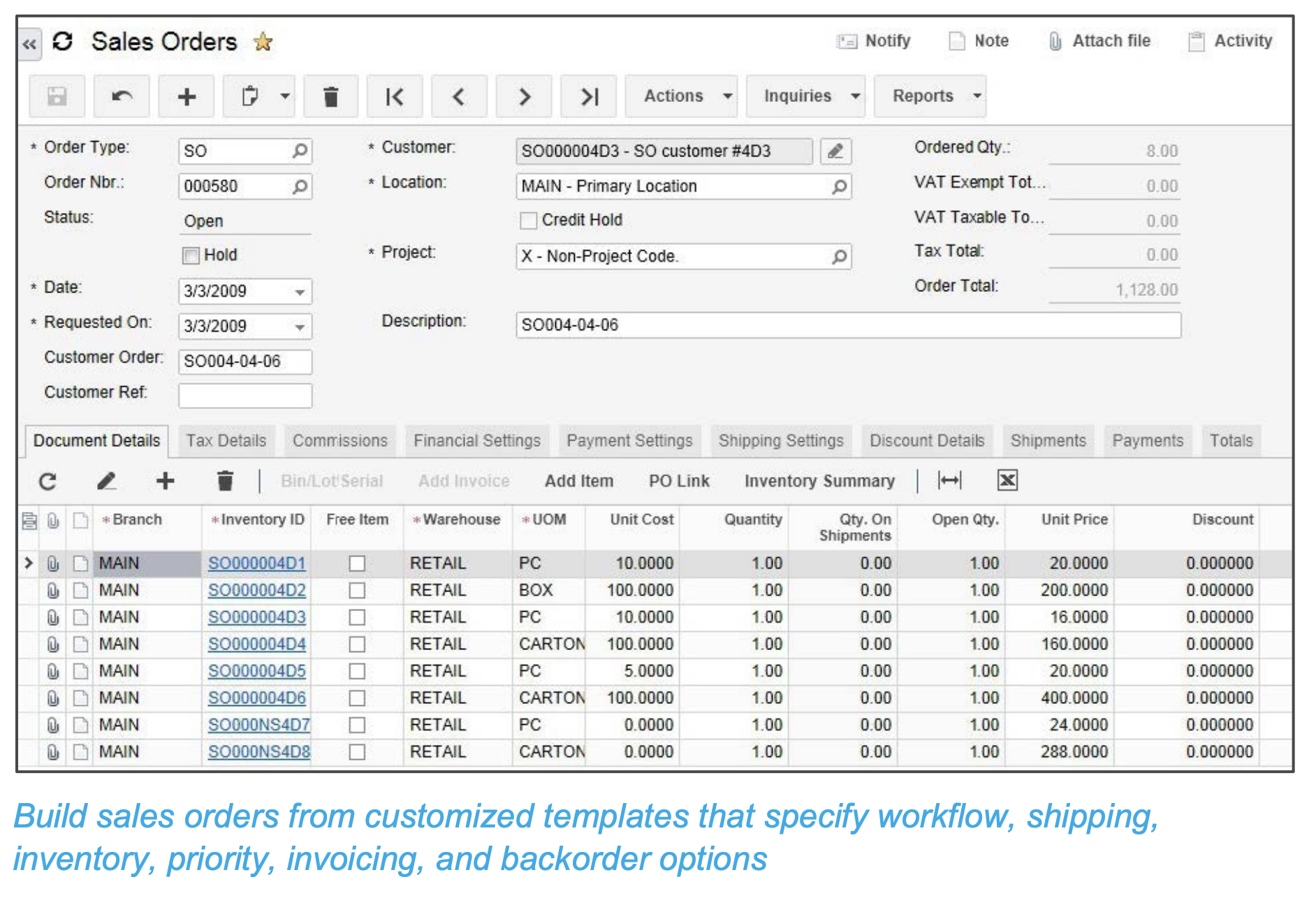The image size is (1316, 898).
Task: Go to next record arrow
Action: [x=524, y=96]
